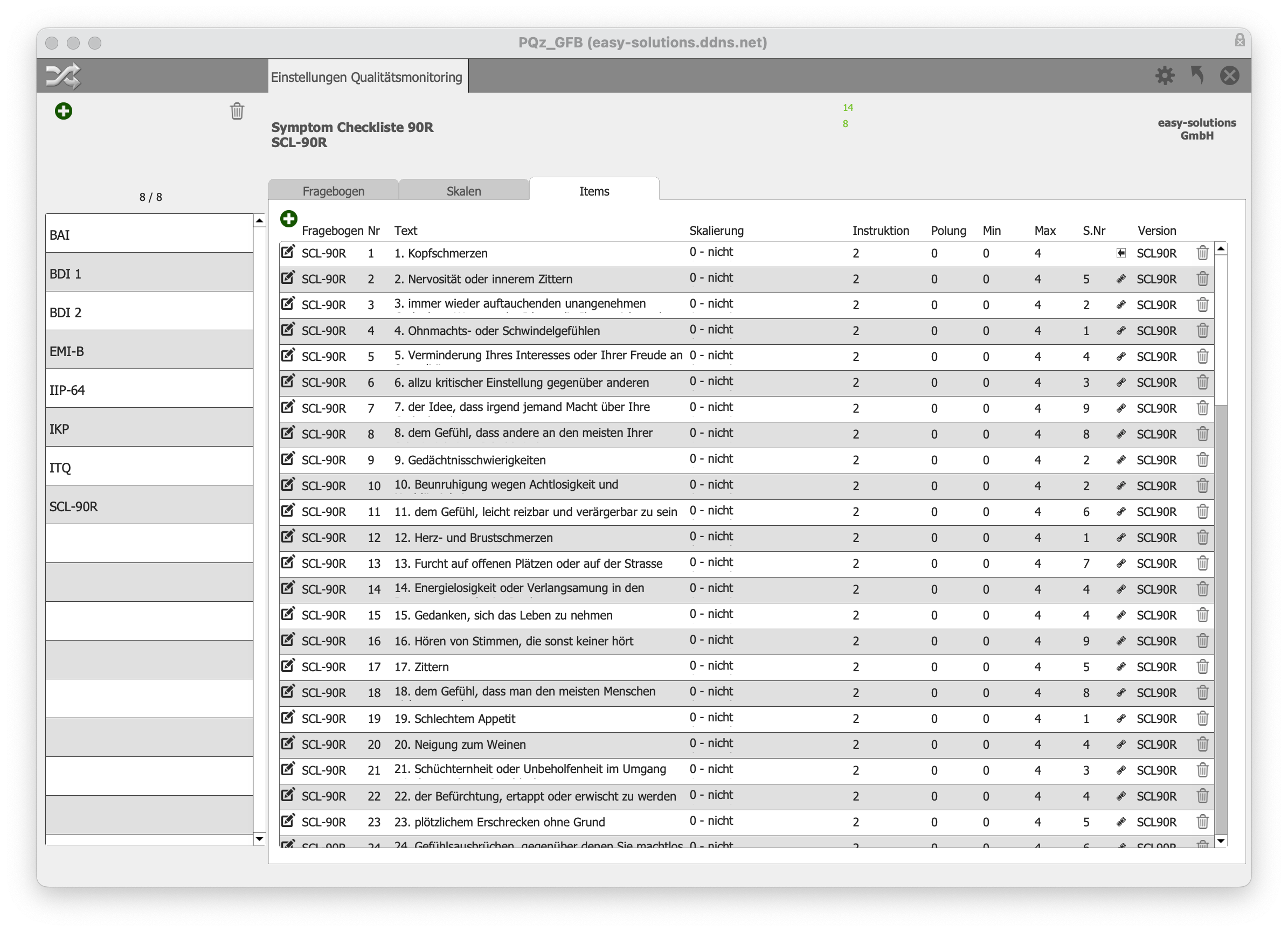This screenshot has height=932, width=1288.
Task: Click the shuffle/randomize icon top left
Action: 62,76
